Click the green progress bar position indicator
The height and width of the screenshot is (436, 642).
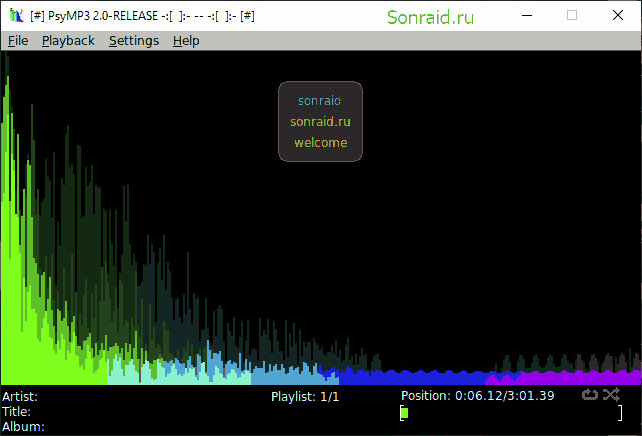(404, 413)
